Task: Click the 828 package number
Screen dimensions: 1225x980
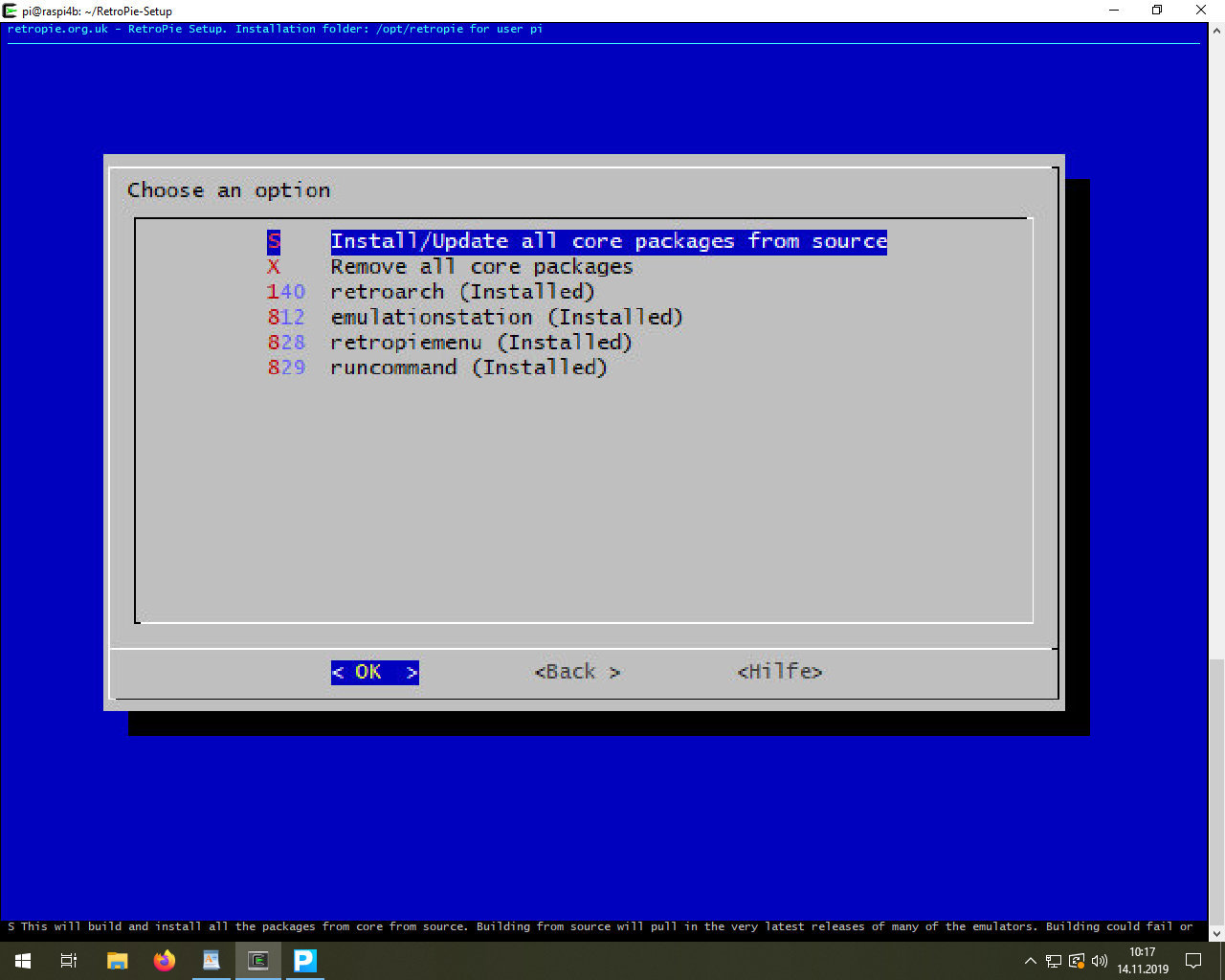Action: pyautogui.click(x=286, y=343)
